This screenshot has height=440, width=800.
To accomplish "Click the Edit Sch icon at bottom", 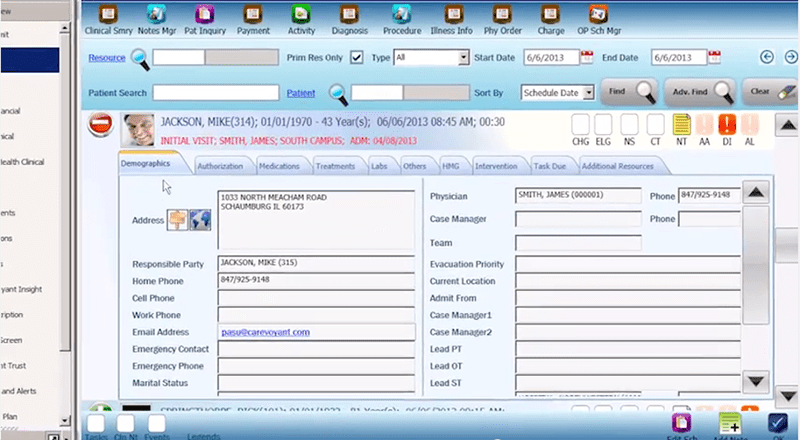I will tap(681, 423).
